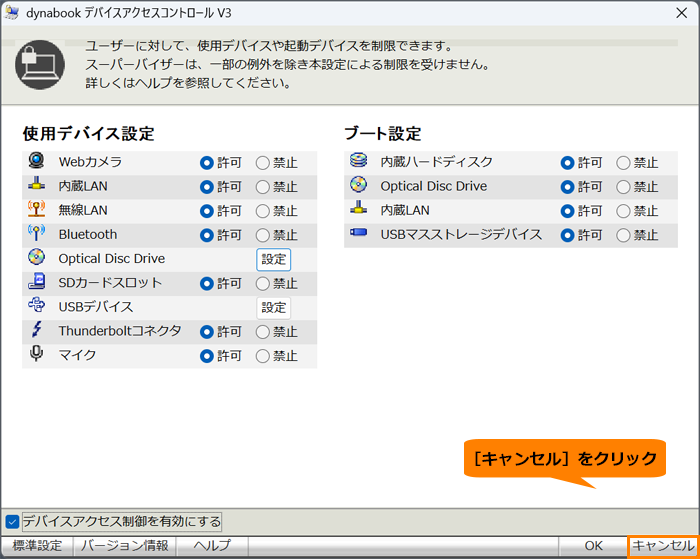The width and height of the screenshot is (700, 559).
Task: Select 許可 for 内蔵LAN in 使用デバイス設定
Action: (207, 187)
